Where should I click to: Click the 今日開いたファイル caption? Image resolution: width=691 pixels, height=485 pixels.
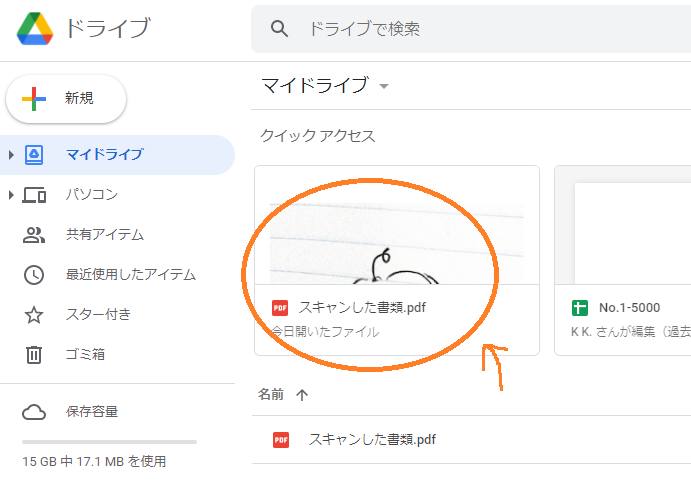[x=325, y=331]
